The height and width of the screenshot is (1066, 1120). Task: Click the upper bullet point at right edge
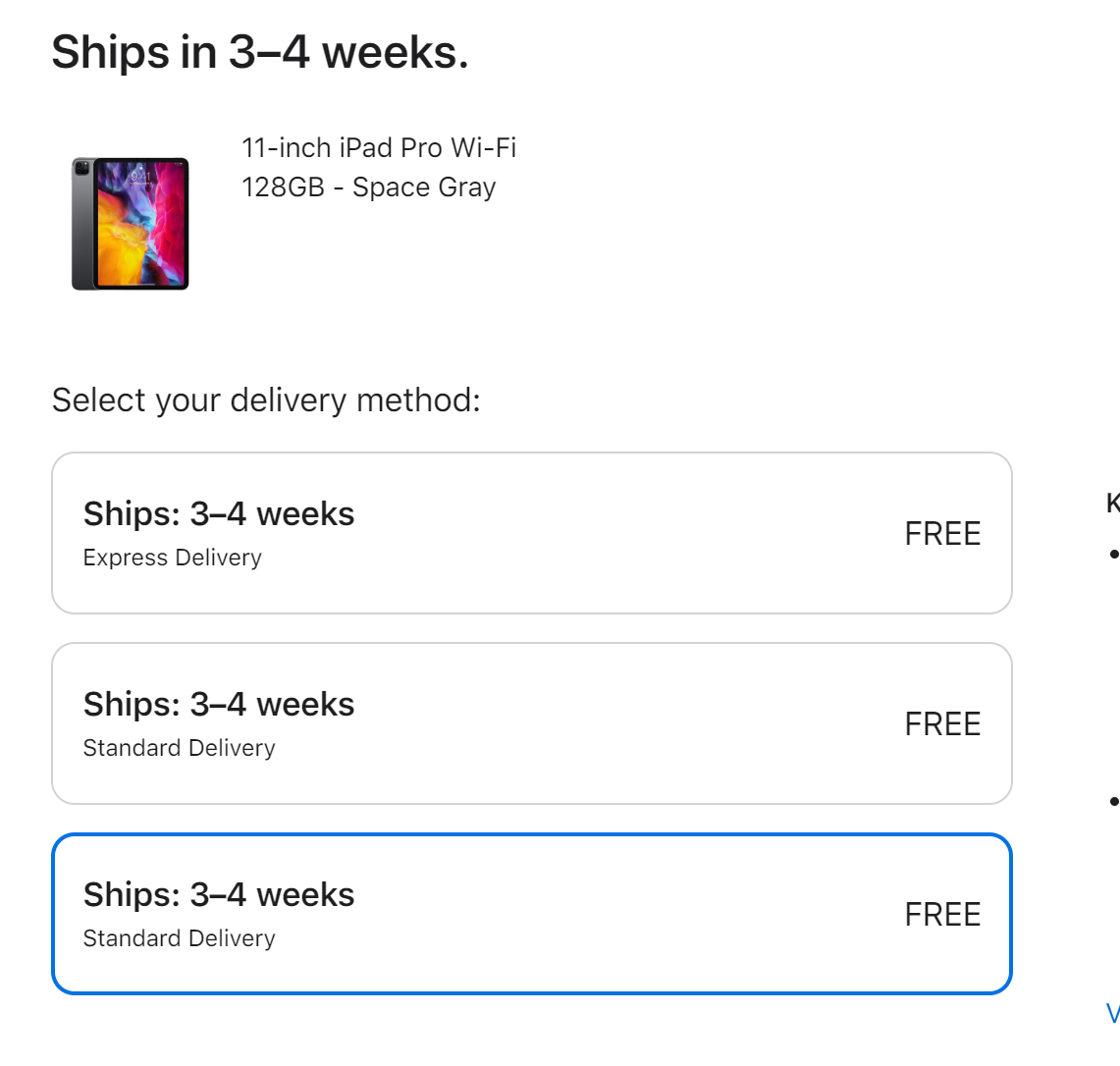(1114, 554)
